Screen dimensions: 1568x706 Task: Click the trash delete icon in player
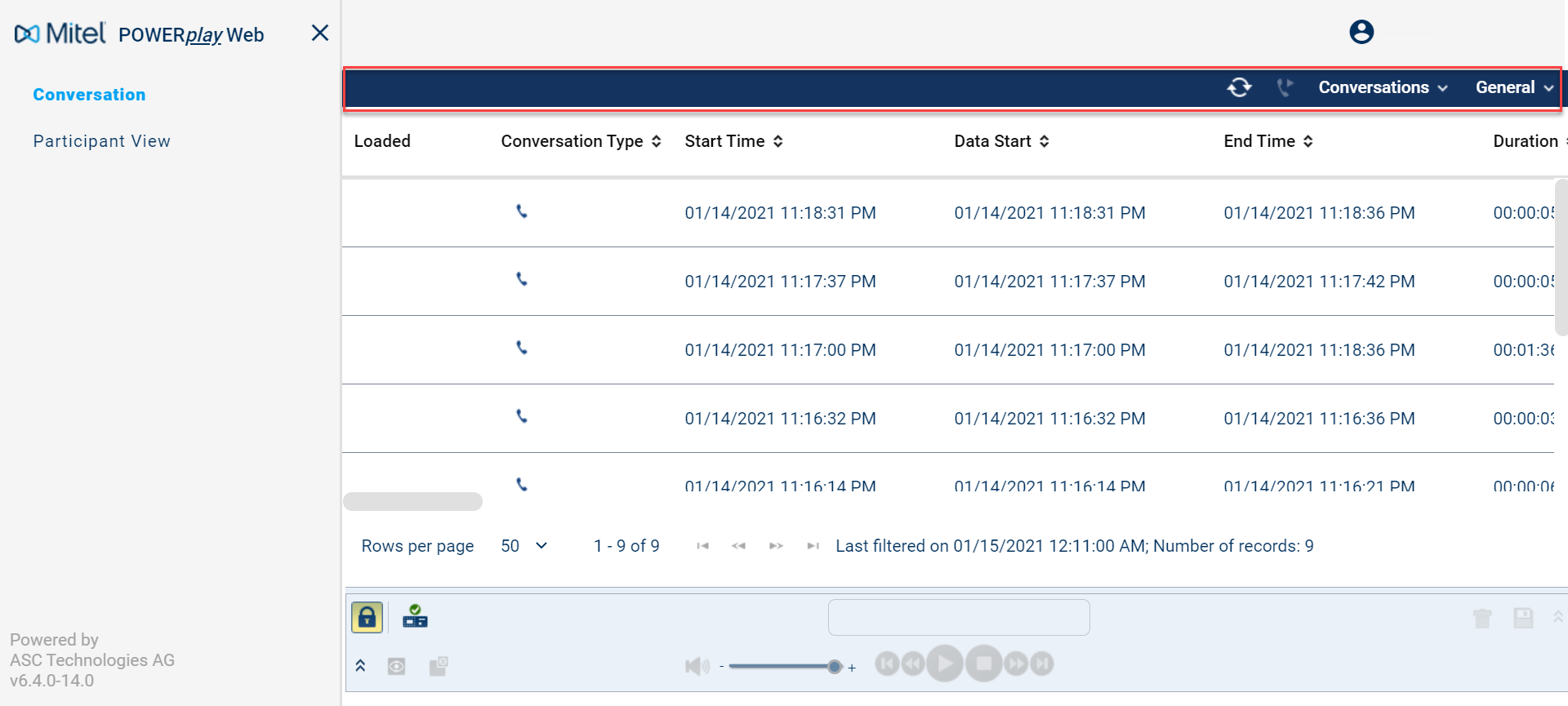pyautogui.click(x=1481, y=619)
